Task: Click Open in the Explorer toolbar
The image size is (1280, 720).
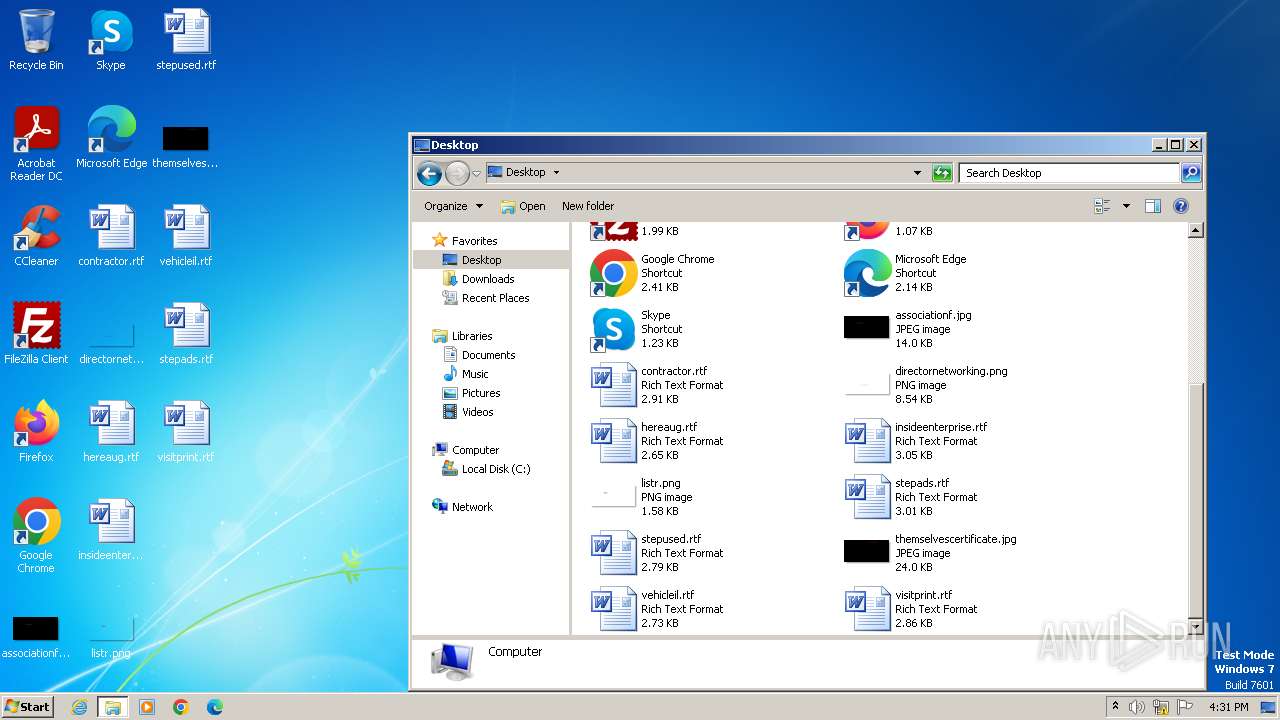Action: (x=523, y=206)
